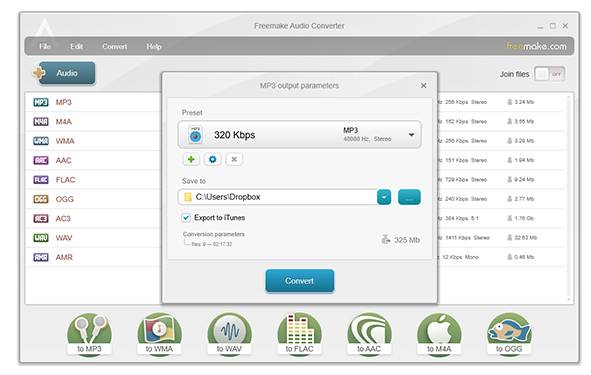Click the AAC format badge in file list
591x375 pixels.
tap(41, 161)
